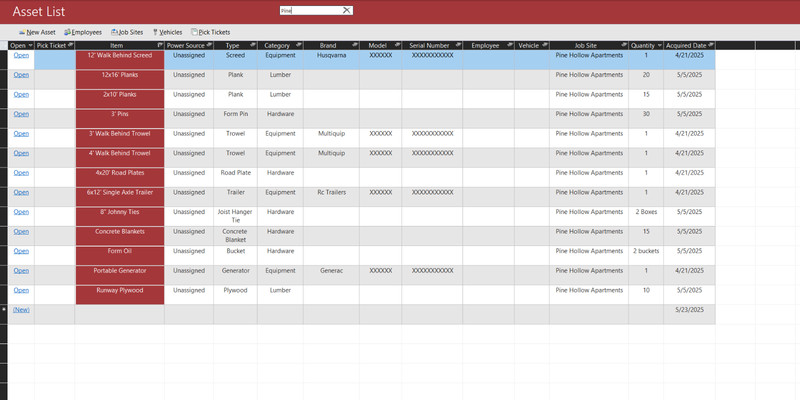This screenshot has height=400, width=800.
Task: Open the Acquired Date column filter dropdown
Action: tap(711, 45)
